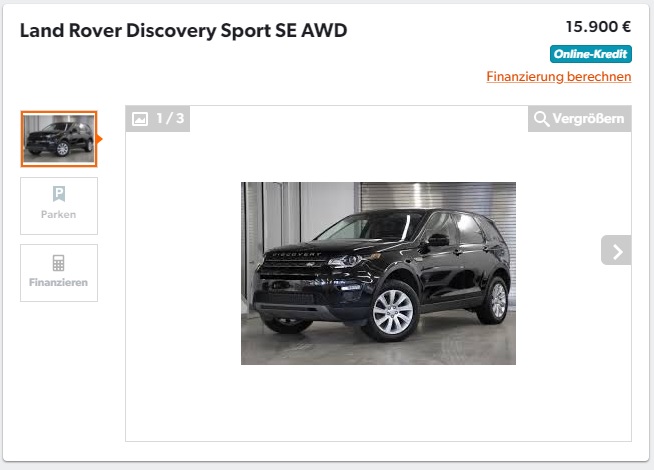654x470 pixels.
Task: Click the Finanzieren calculator icon
Action: tap(58, 263)
